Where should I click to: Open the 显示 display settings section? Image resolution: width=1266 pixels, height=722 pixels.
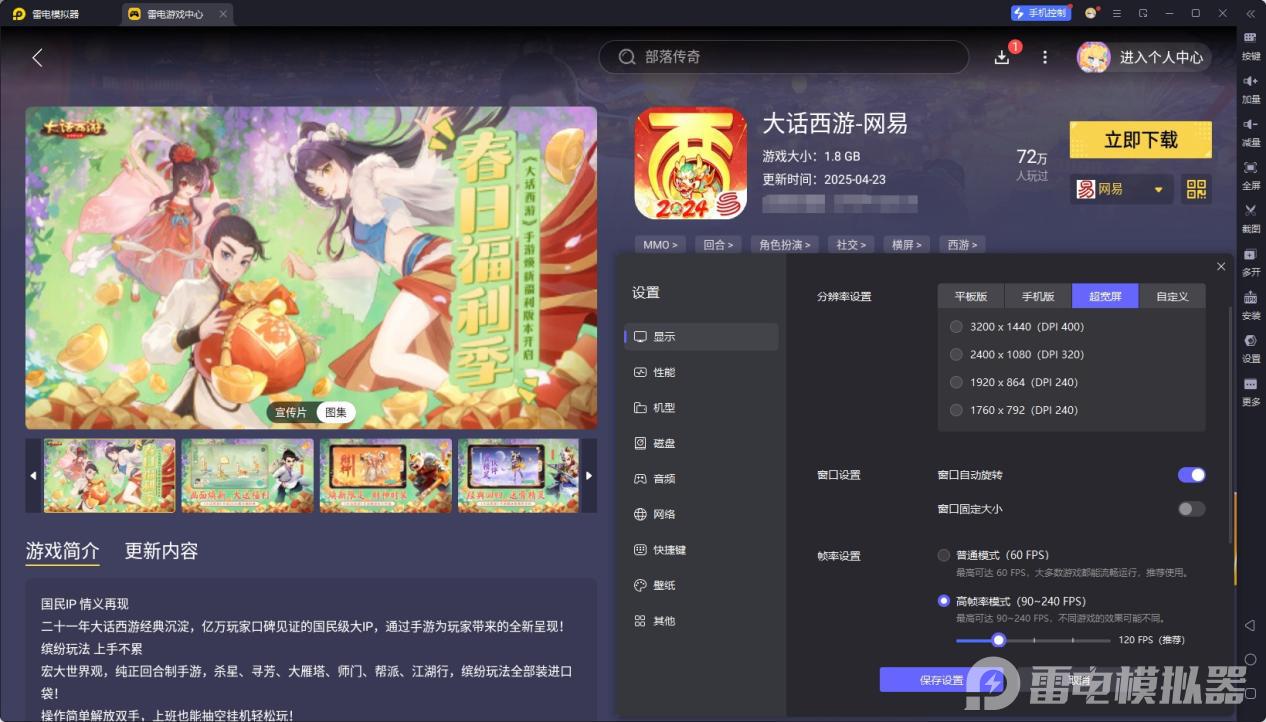point(701,337)
